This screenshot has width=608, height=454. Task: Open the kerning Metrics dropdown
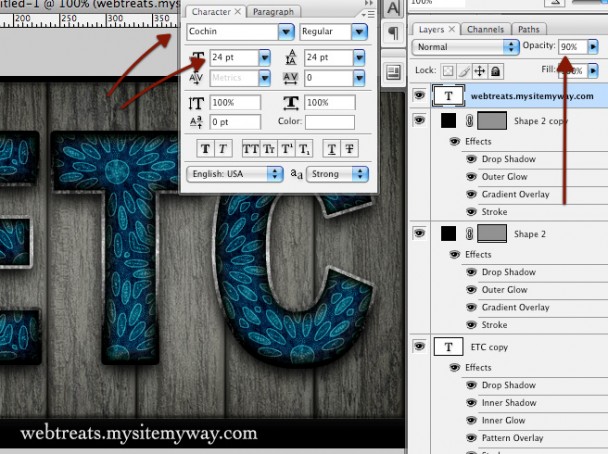point(264,78)
